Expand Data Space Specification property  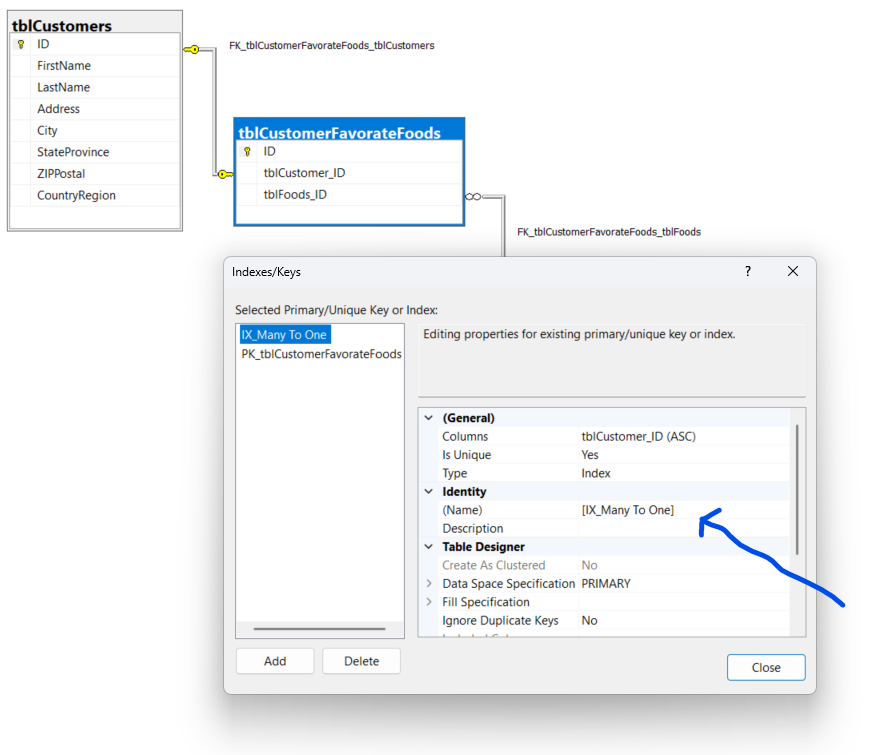pos(429,584)
